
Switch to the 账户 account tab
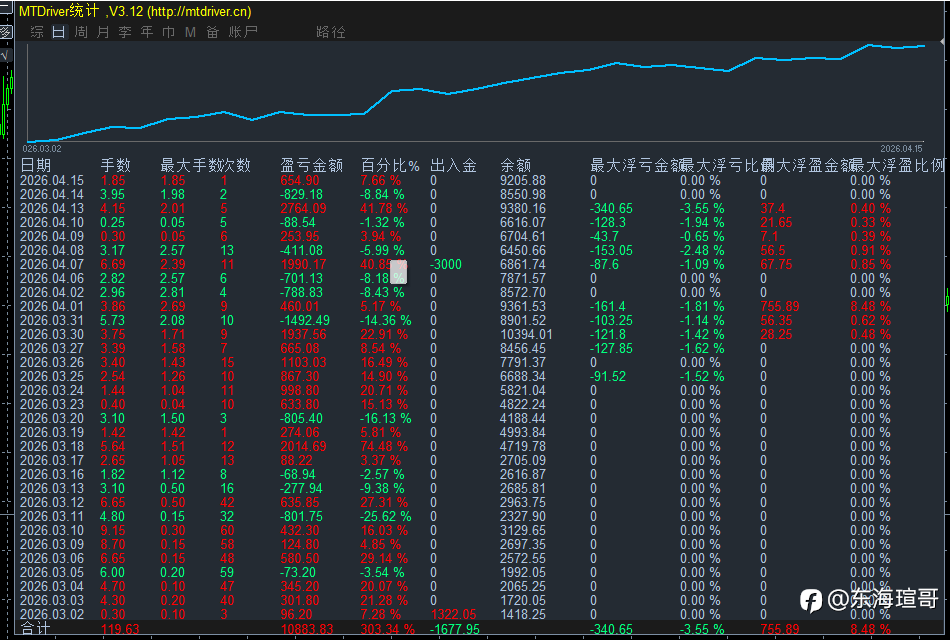(243, 32)
